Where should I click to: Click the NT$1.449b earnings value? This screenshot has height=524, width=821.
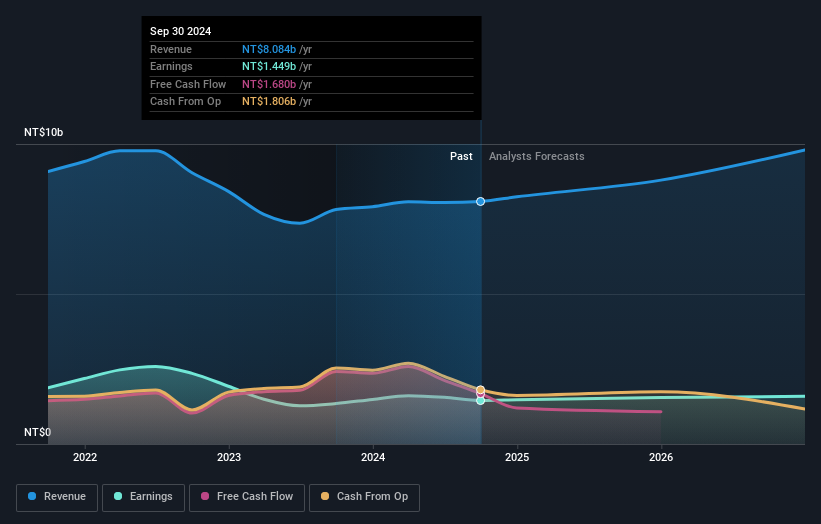[x=269, y=66]
